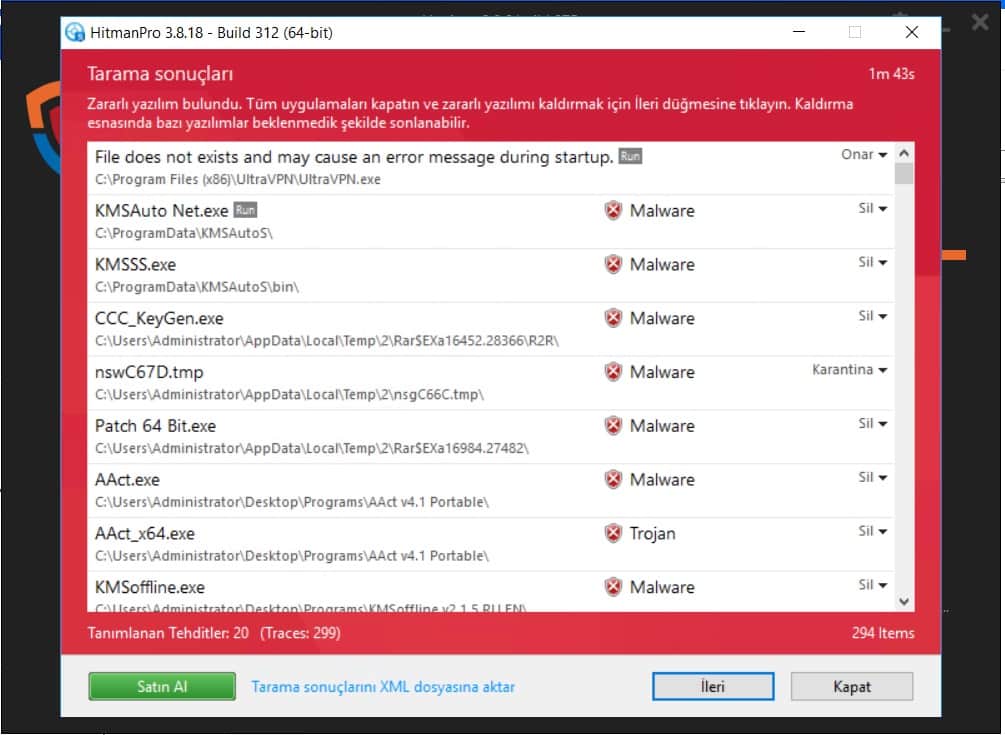
Task: Click the malware shield icon for CCC_KeyGen.exe
Action: click(613, 318)
